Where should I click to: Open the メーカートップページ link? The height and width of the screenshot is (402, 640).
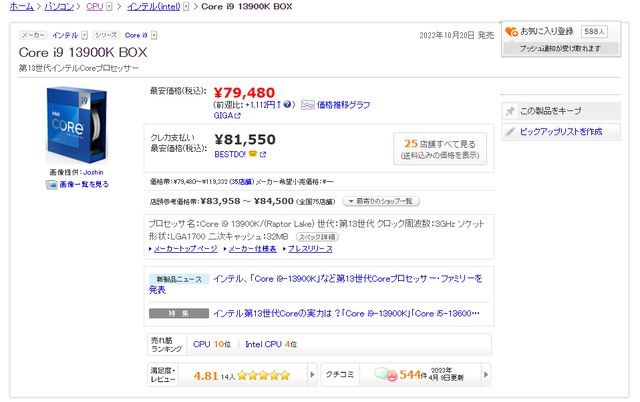pos(186,249)
